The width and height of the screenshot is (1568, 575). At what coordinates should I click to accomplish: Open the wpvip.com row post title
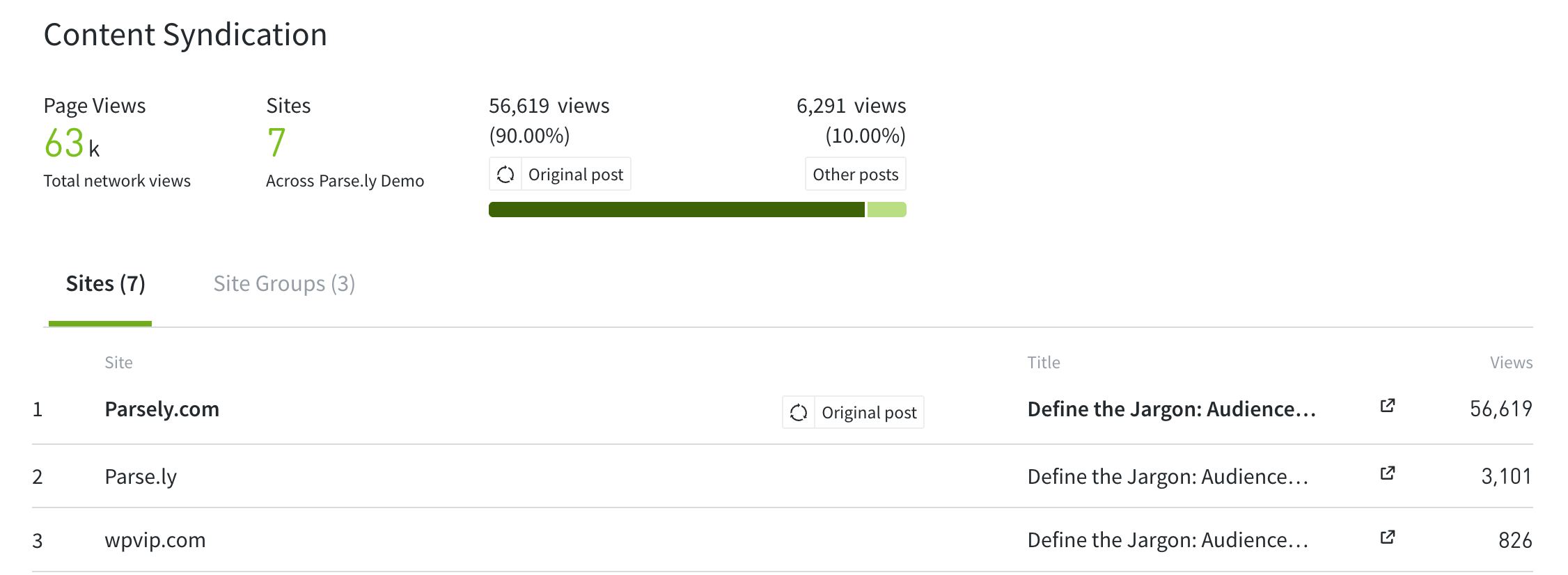coord(1168,540)
